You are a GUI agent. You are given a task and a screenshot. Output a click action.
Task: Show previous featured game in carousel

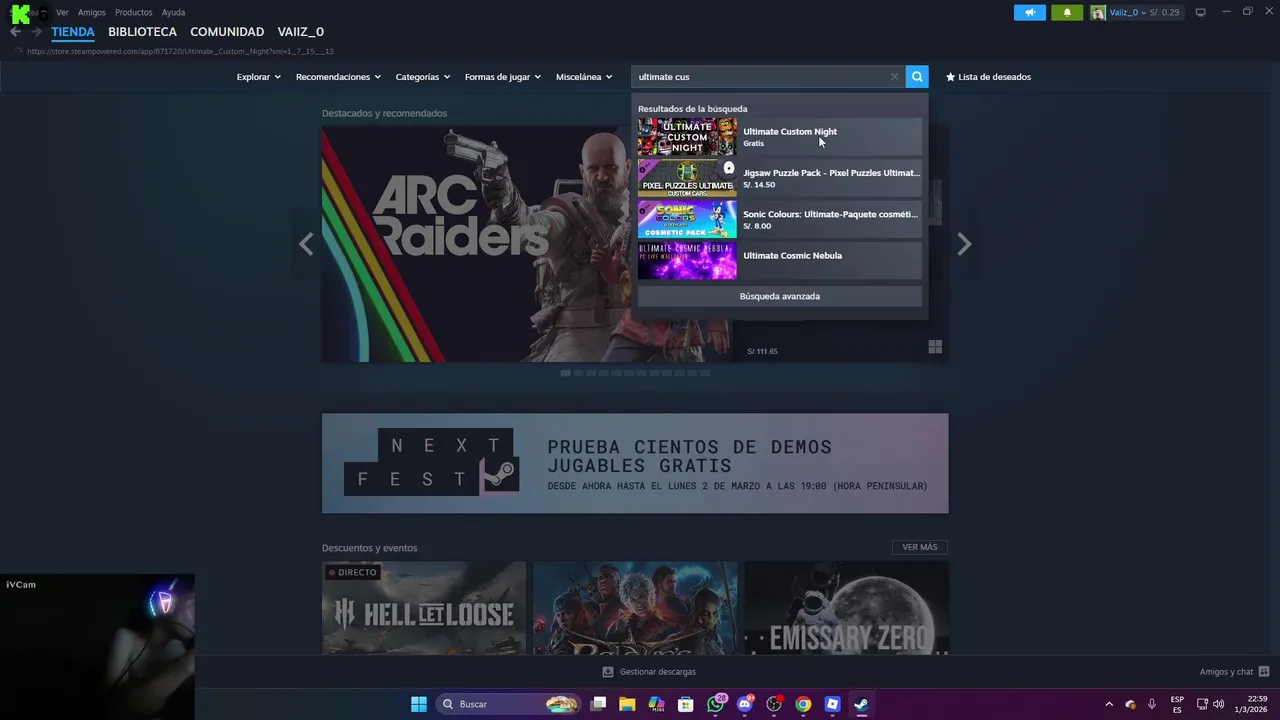click(x=306, y=244)
